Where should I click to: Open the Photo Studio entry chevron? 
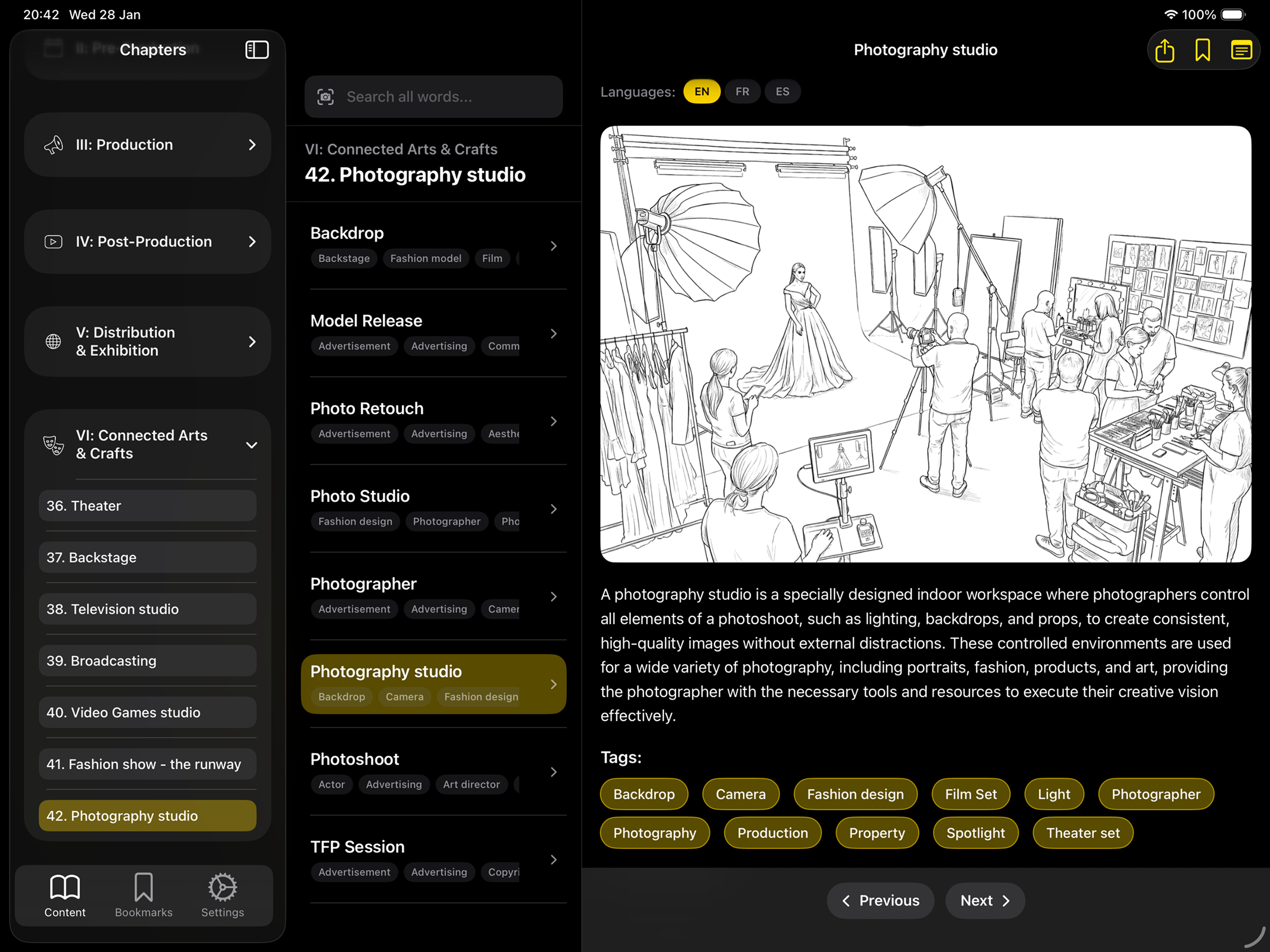click(554, 509)
